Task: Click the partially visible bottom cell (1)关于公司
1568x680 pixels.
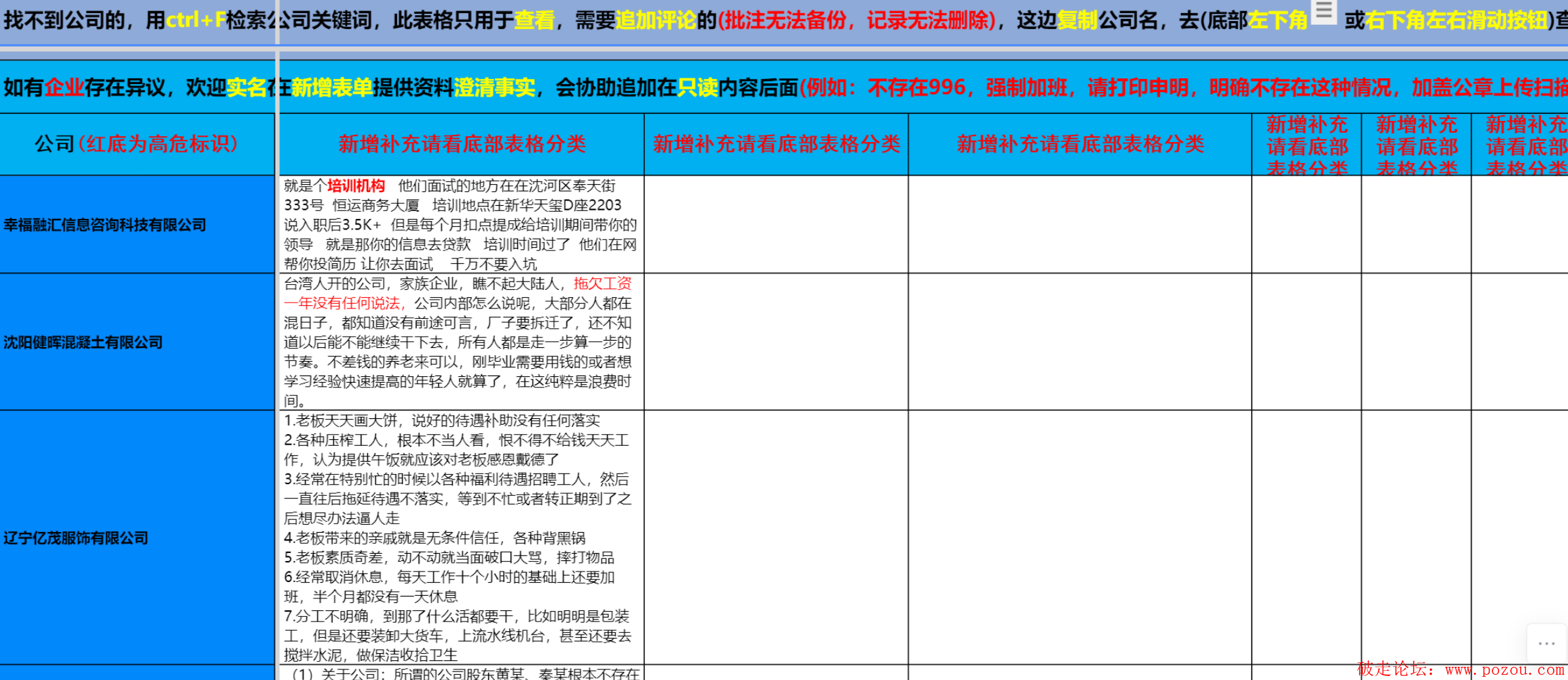Action: pos(461,673)
